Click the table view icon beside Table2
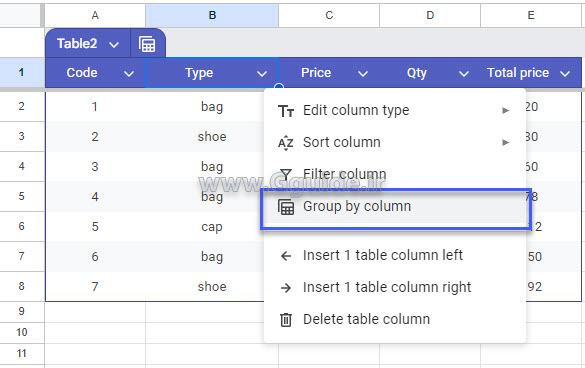This screenshot has height=368, width=585. (147, 44)
